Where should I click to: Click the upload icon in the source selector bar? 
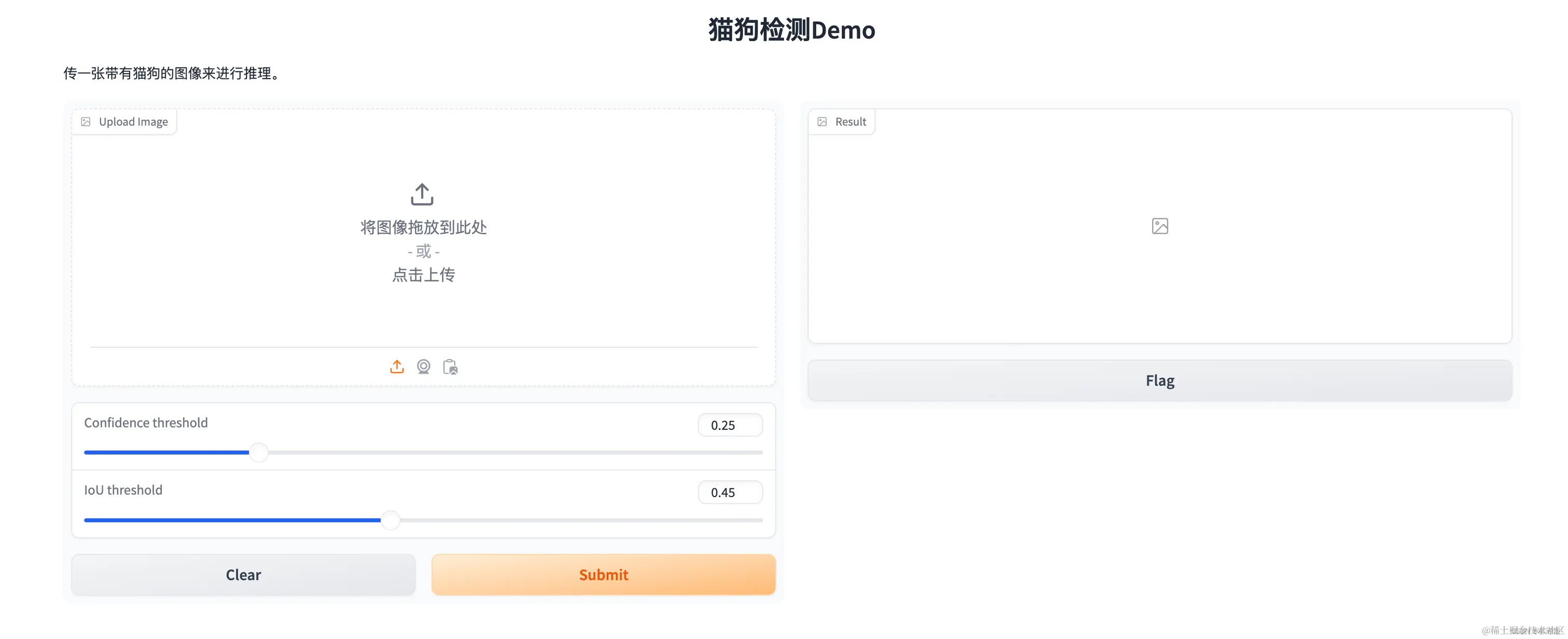[396, 366]
